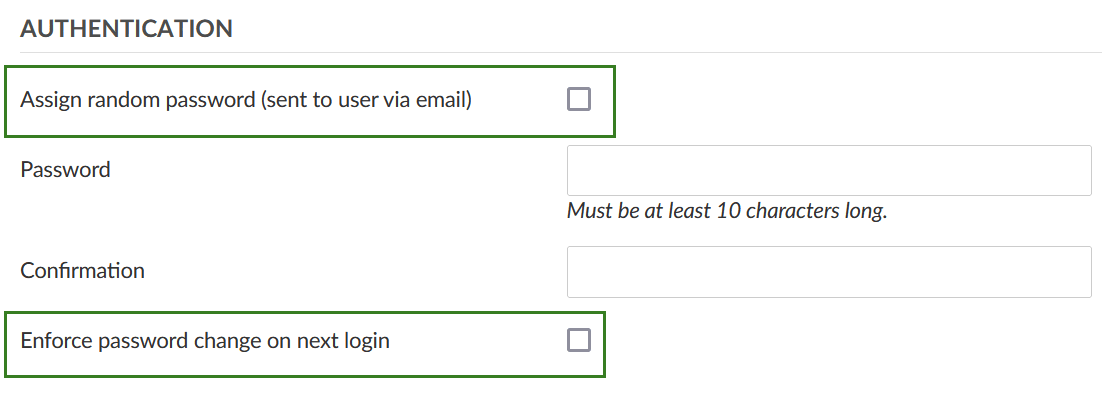Click the Assign random password label text
This screenshot has width=1103, height=409.
pyautogui.click(x=245, y=99)
